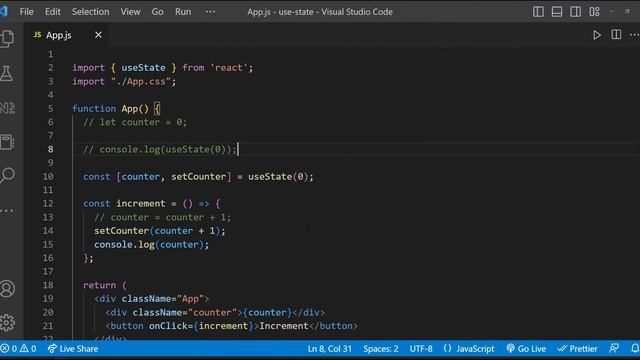Image resolution: width=640 pixels, height=360 pixels.
Task: Click 'setCounter' in the const declaration
Action: 198,177
